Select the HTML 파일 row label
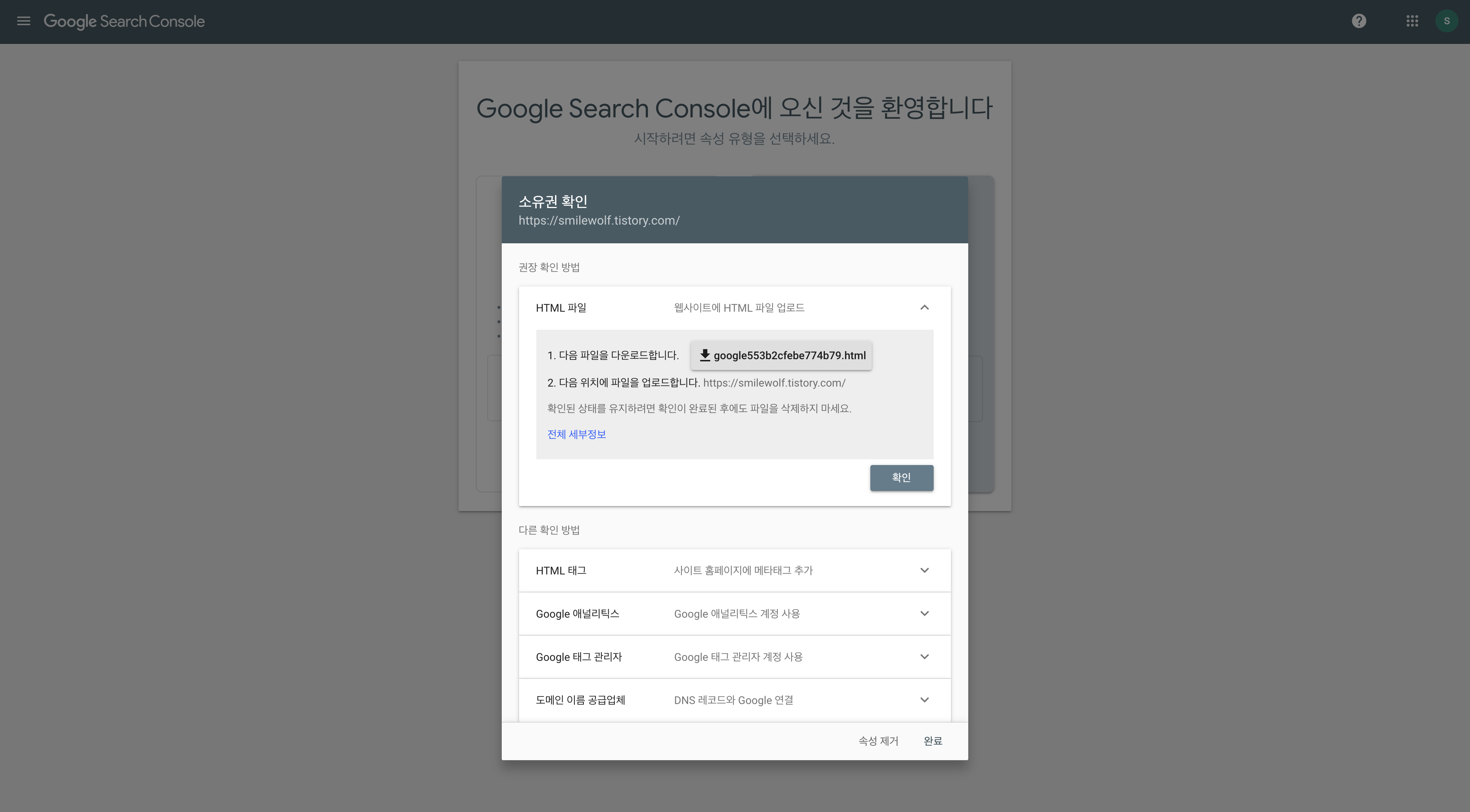This screenshot has width=1470, height=812. click(561, 308)
